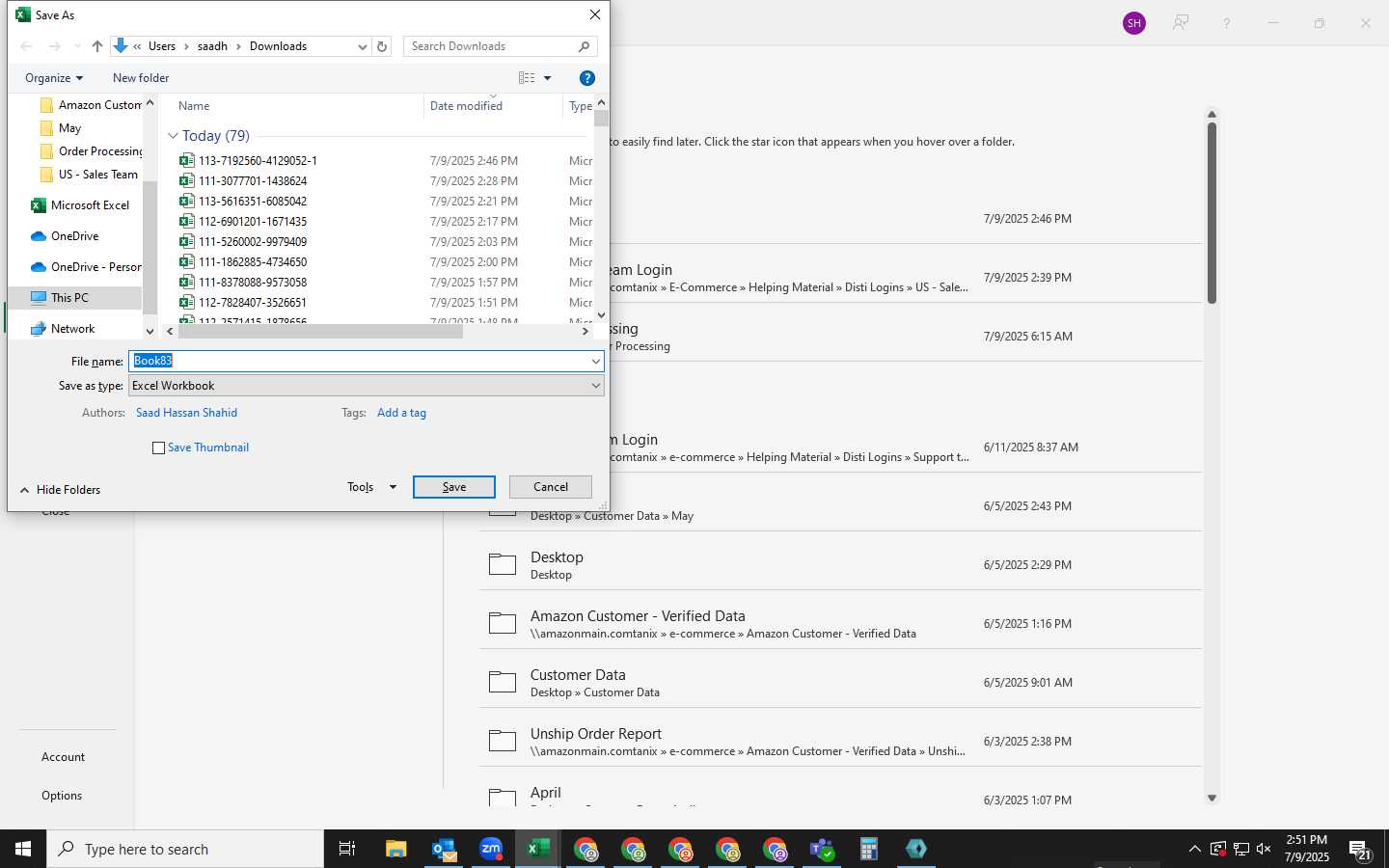Click the Excel help question mark in title bar
Screen dimensions: 1389x868
[1226, 23]
